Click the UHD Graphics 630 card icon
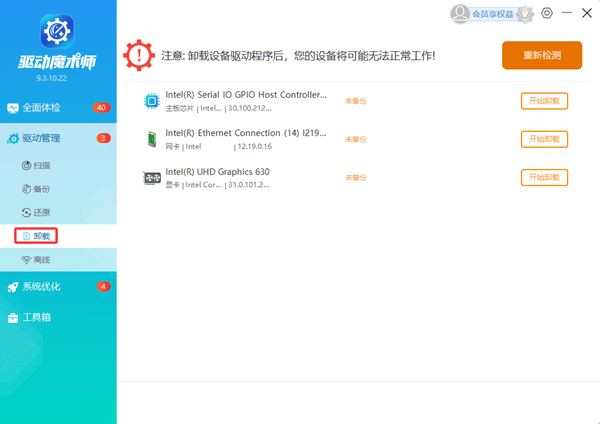This screenshot has height=424, width=600. (152, 178)
